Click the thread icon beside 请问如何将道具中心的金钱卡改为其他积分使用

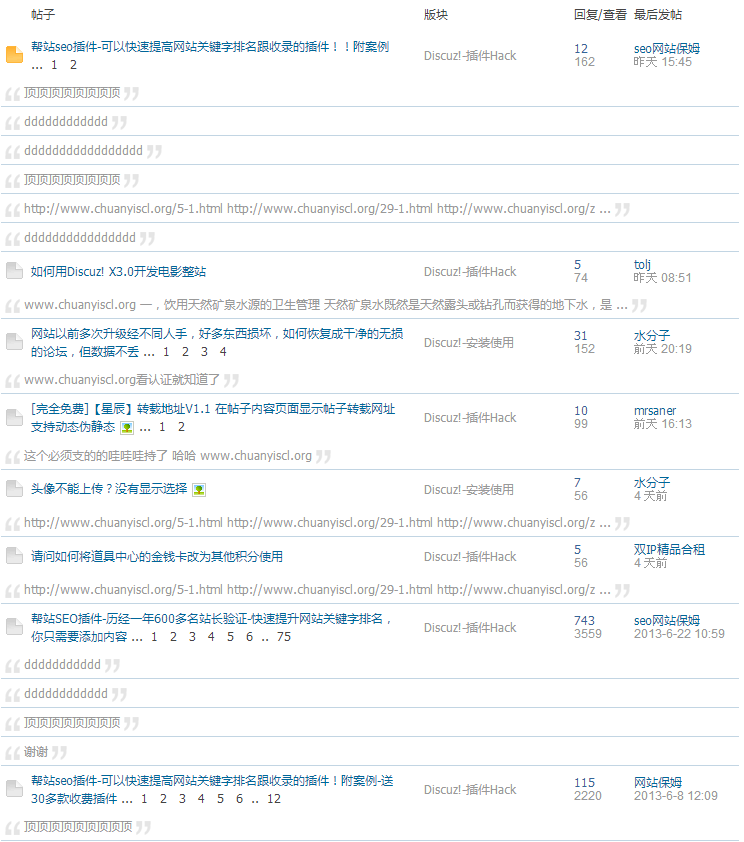tap(14, 556)
